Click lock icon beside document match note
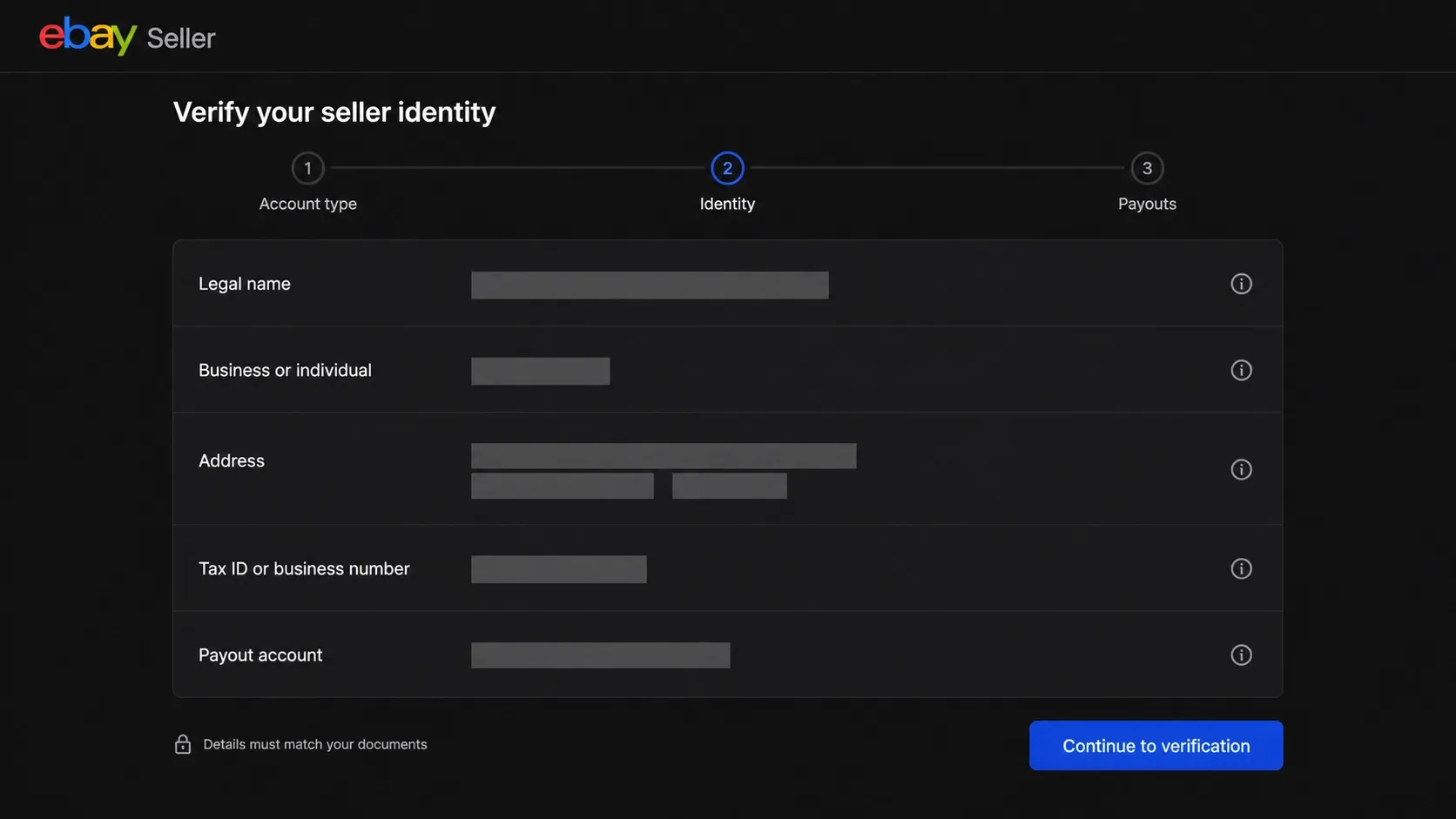The image size is (1456, 819). coord(183,744)
